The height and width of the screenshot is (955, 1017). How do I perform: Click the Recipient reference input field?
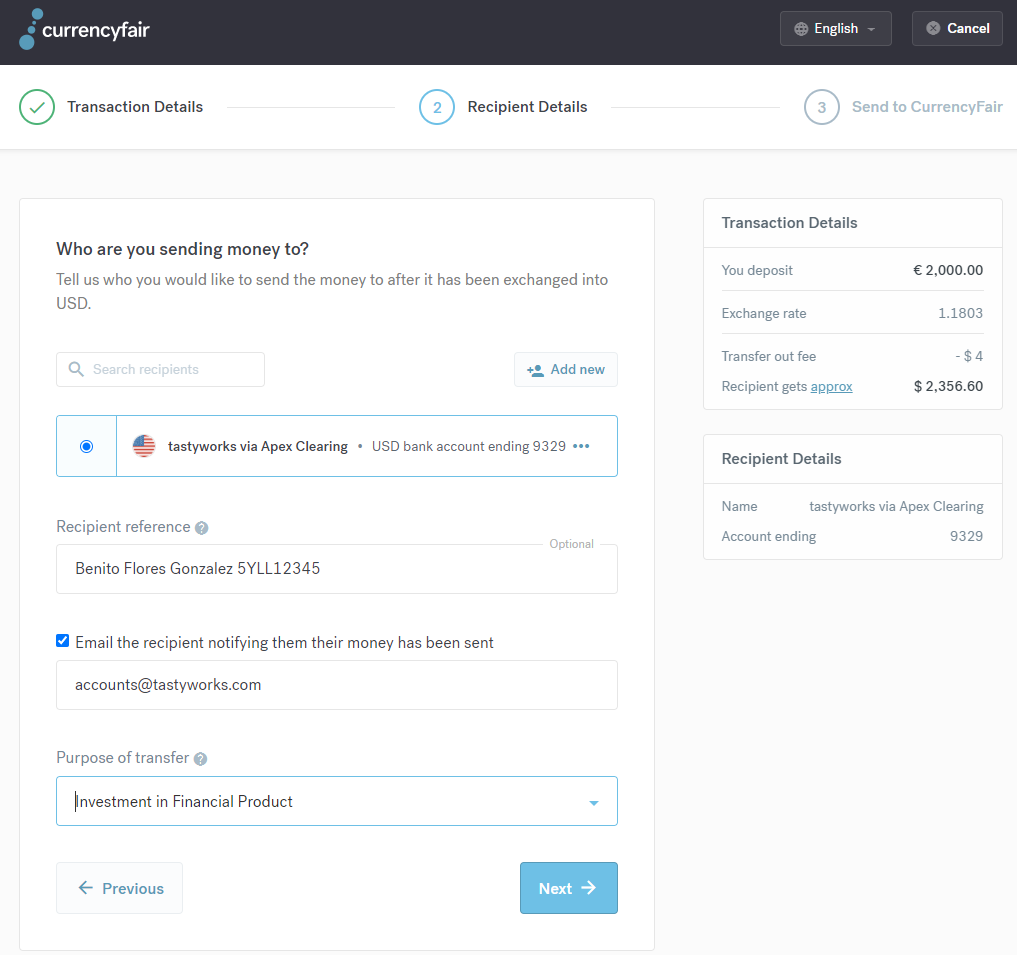(337, 569)
